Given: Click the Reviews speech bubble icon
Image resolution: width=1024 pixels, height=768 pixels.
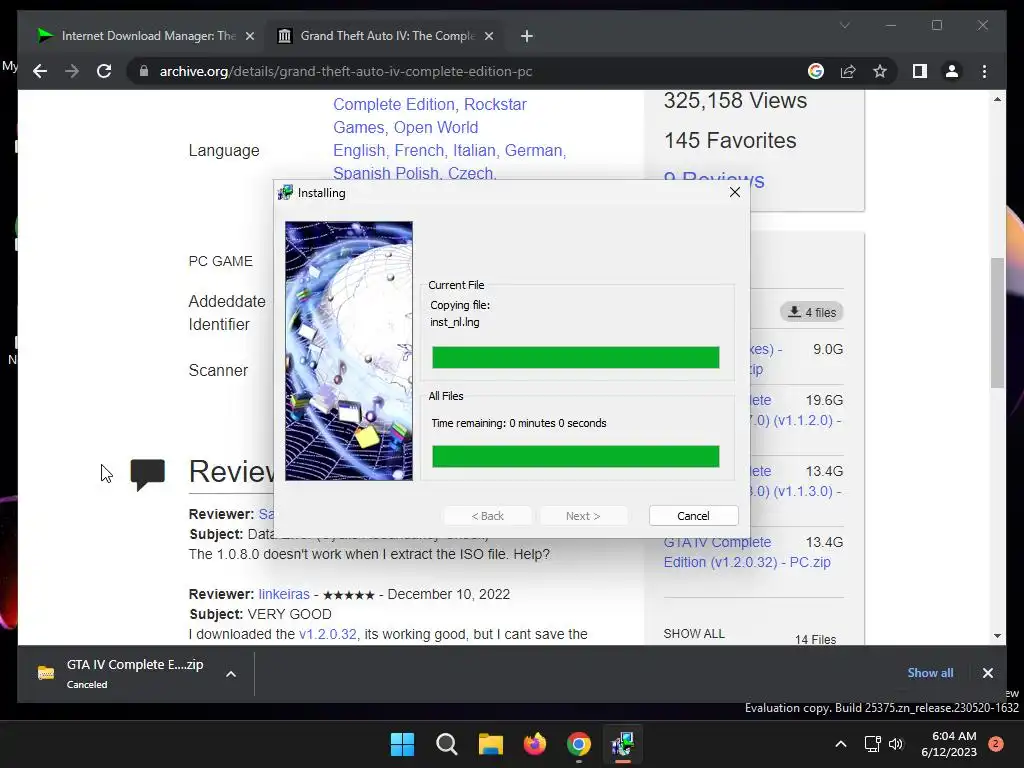Looking at the screenshot, I should pos(148,474).
